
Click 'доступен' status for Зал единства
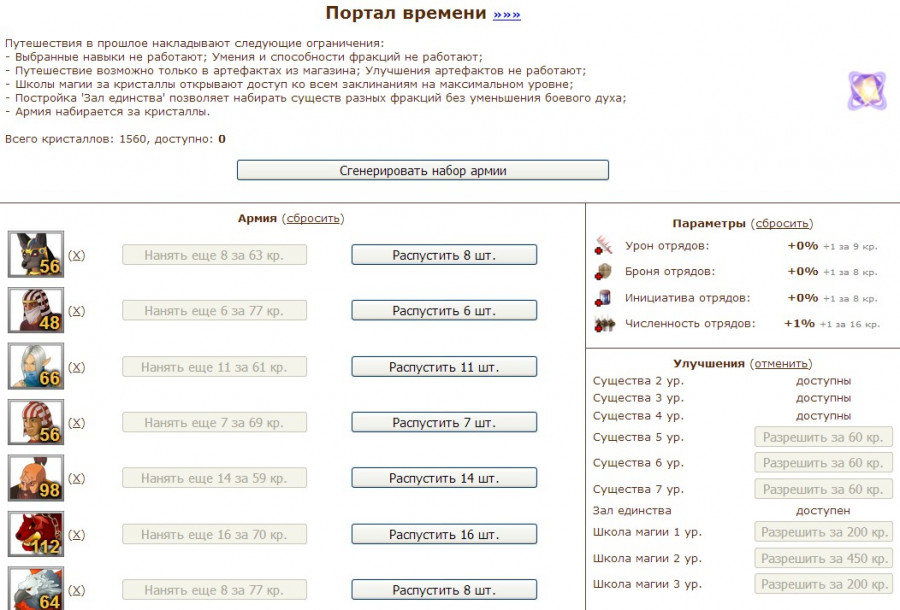pyautogui.click(x=823, y=511)
